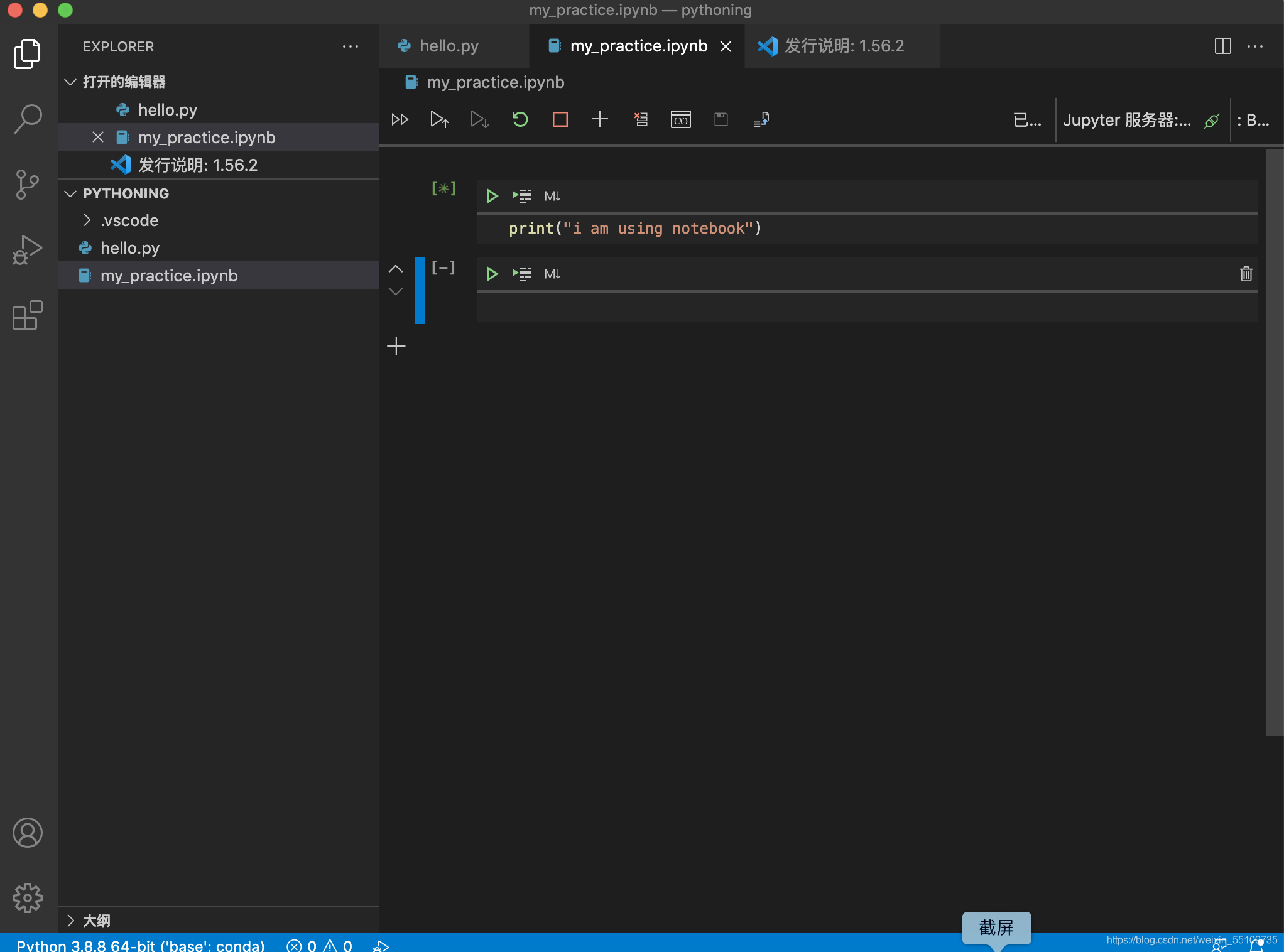Delete the second cell with trash icon
The width and height of the screenshot is (1284, 952).
tap(1246, 274)
